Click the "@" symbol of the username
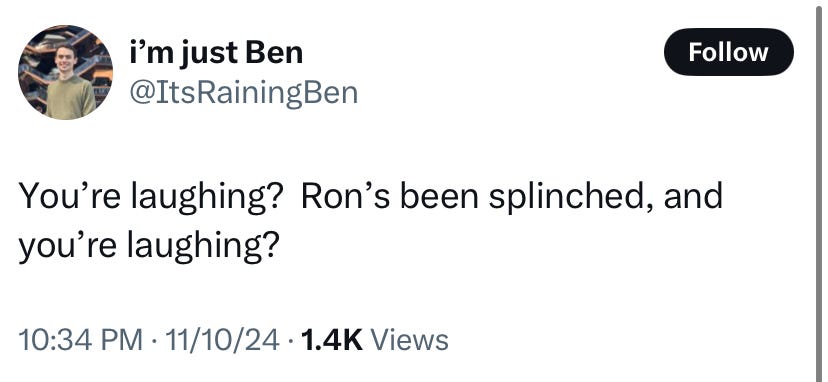828x382 pixels. [141, 93]
